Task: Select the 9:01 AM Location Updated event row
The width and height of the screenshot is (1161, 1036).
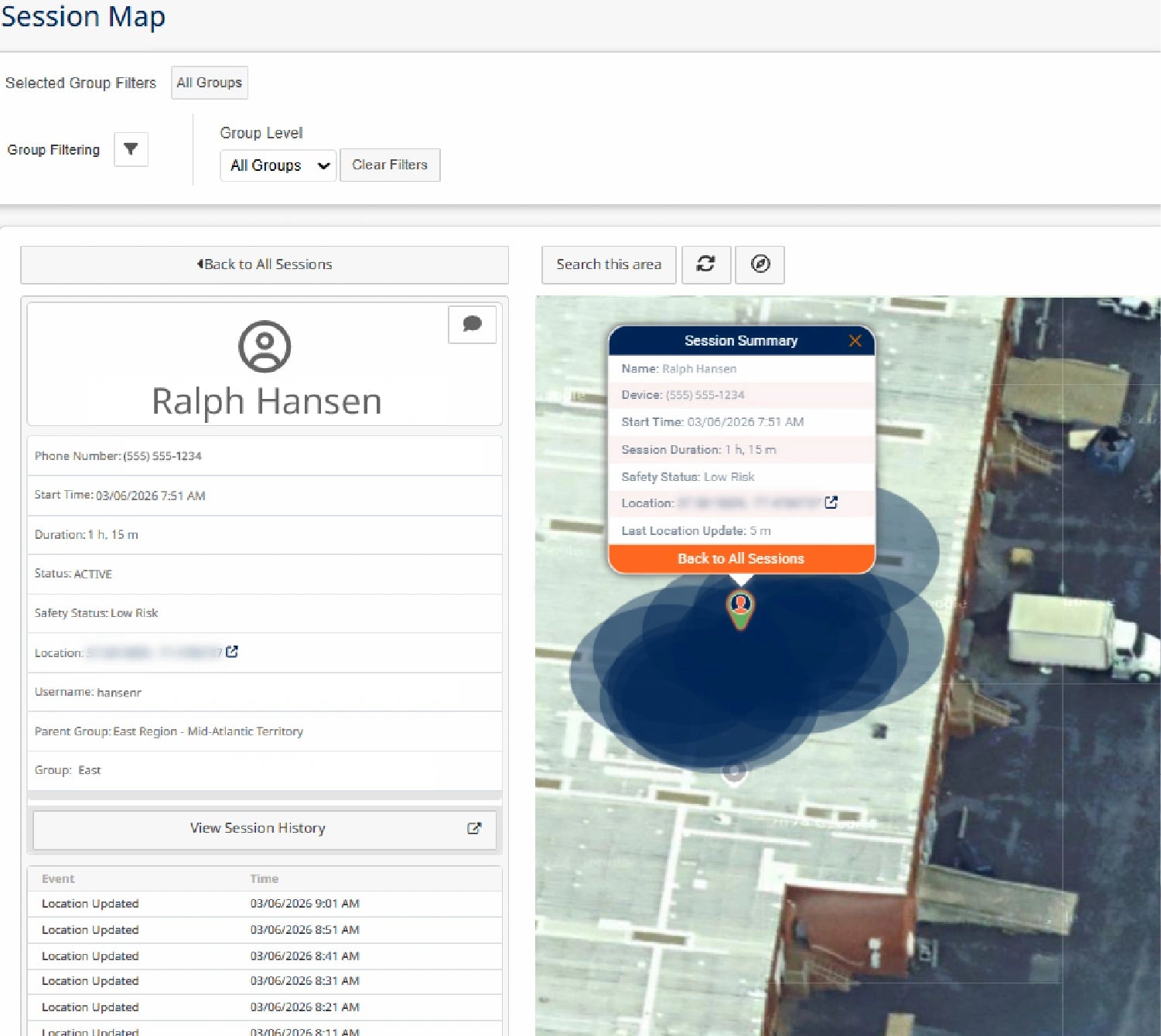Action: click(265, 904)
